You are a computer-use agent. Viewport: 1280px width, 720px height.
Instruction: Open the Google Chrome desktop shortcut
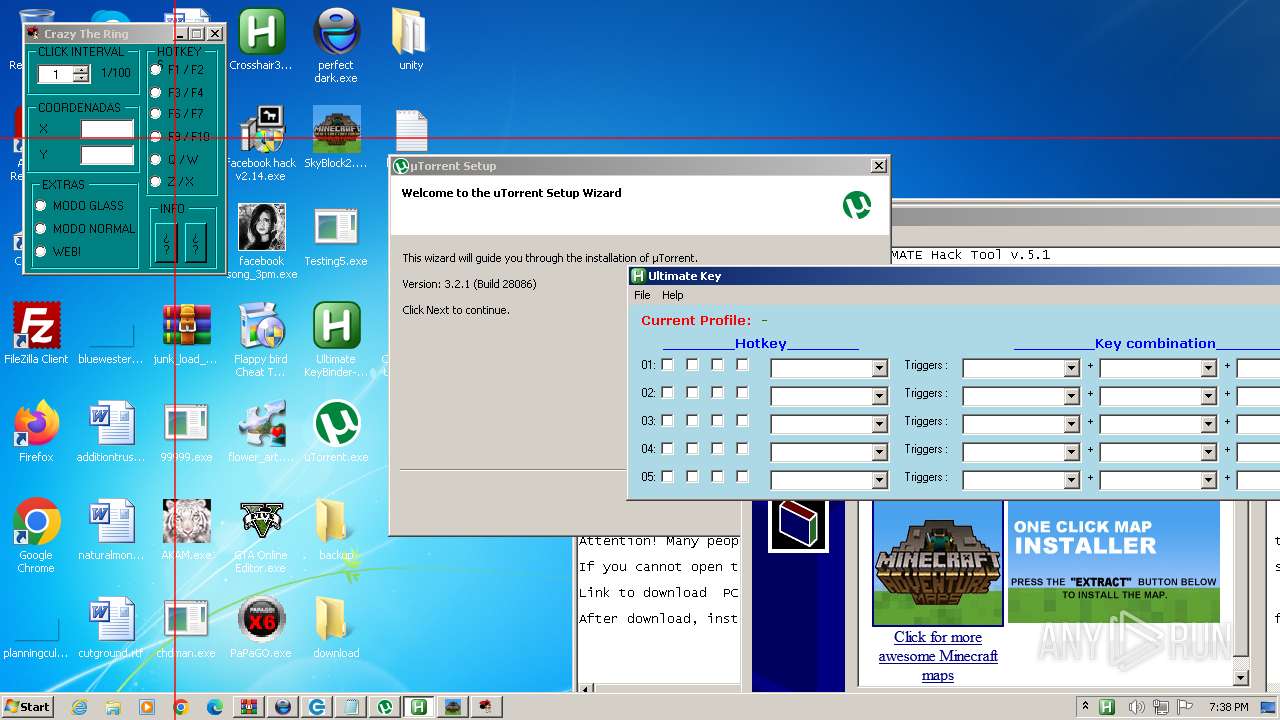pyautogui.click(x=36, y=535)
